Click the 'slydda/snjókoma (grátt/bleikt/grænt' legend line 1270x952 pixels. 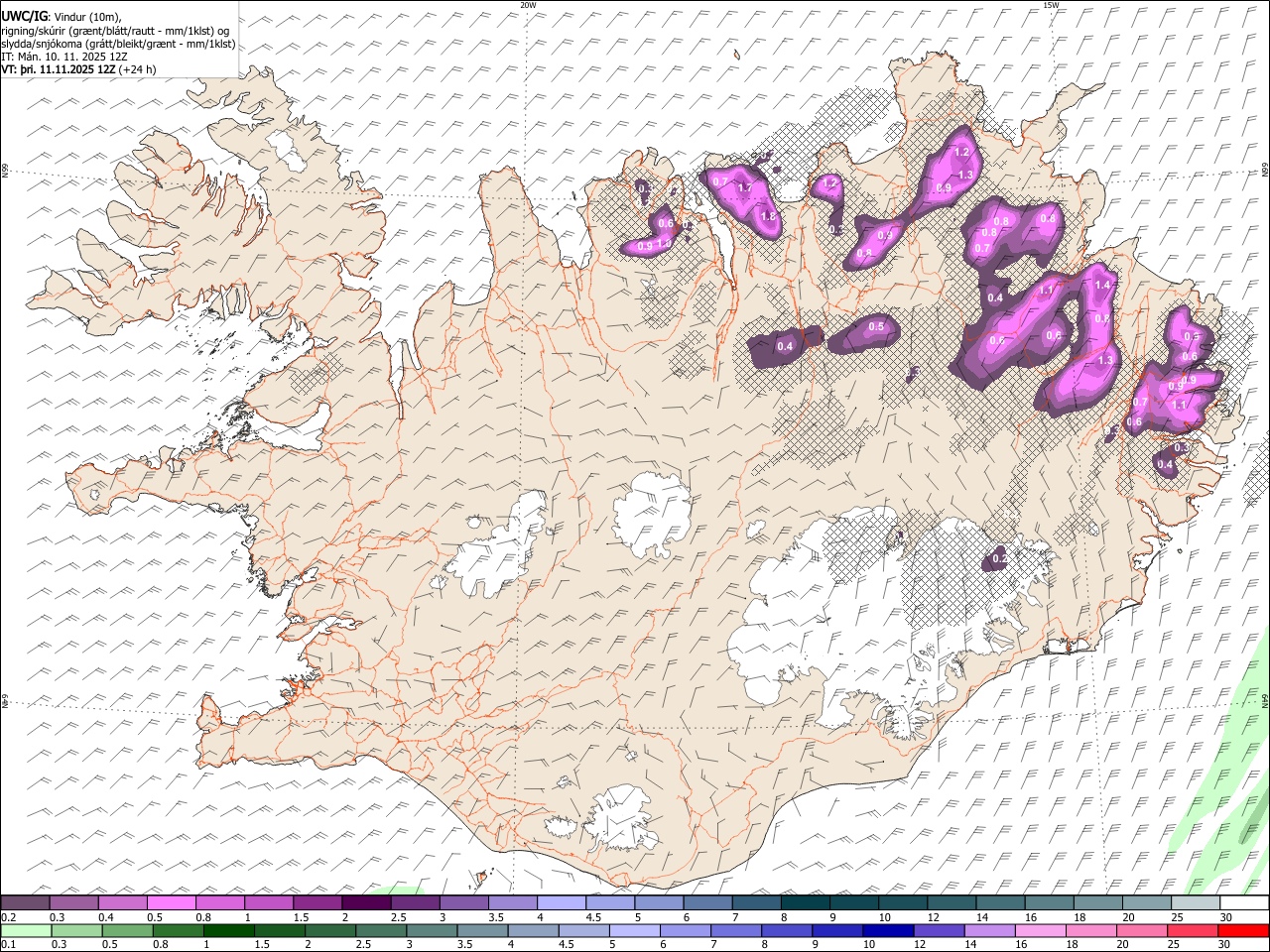pos(118,44)
